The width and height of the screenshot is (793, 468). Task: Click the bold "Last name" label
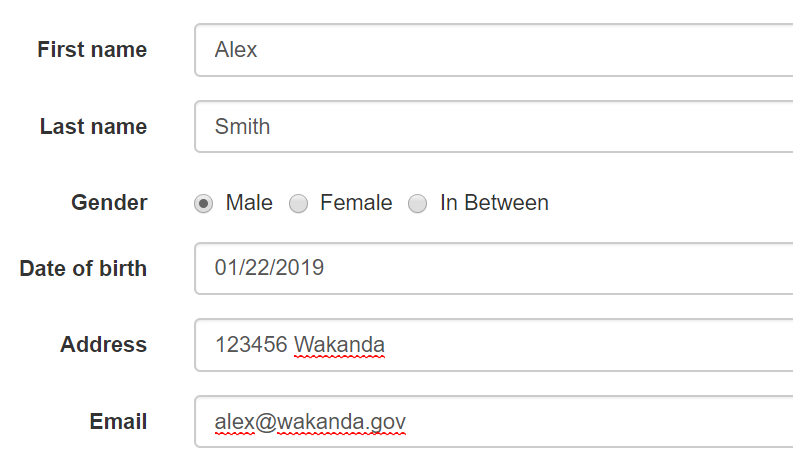point(93,127)
